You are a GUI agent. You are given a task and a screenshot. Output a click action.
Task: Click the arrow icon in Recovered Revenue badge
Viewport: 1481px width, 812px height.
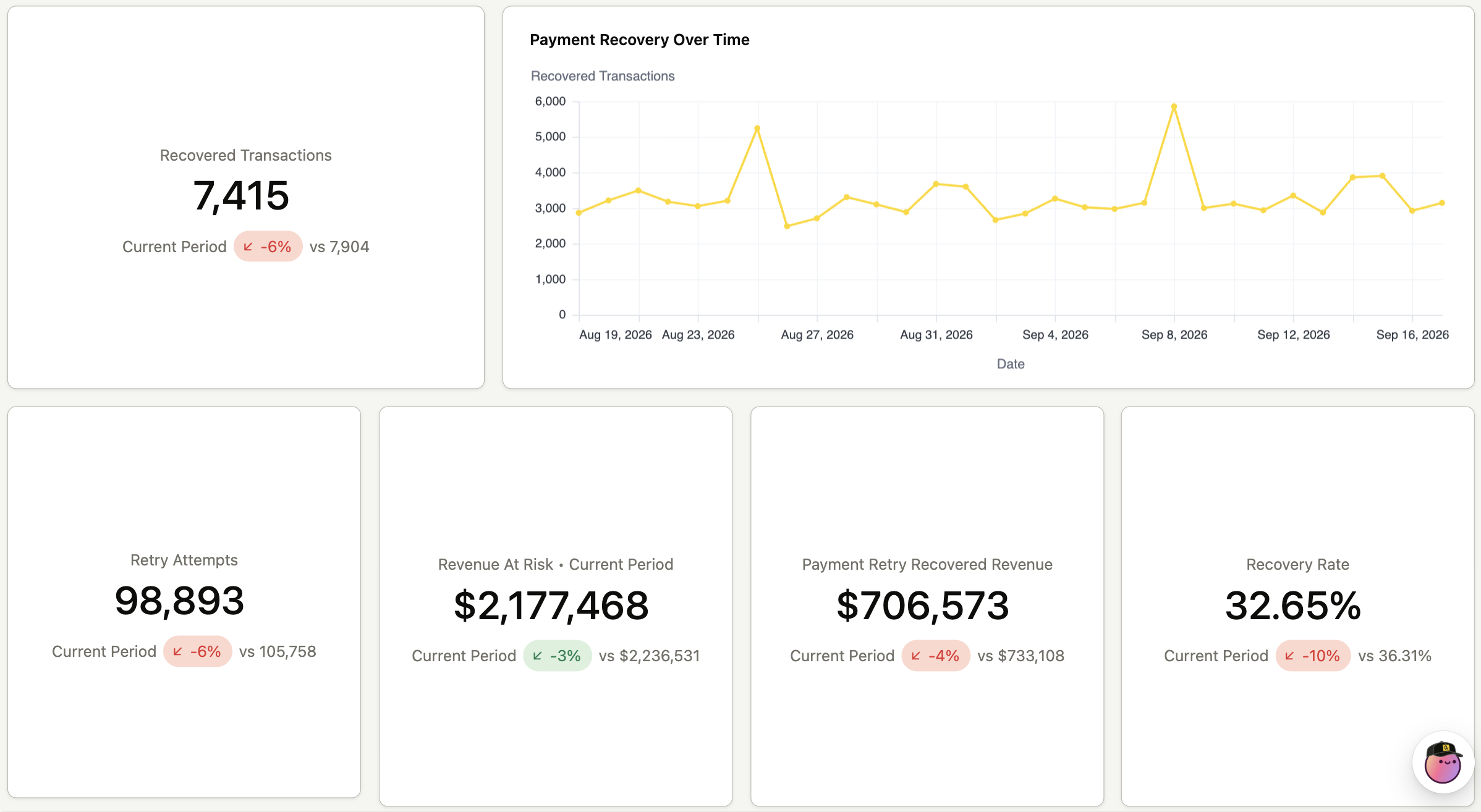click(915, 656)
